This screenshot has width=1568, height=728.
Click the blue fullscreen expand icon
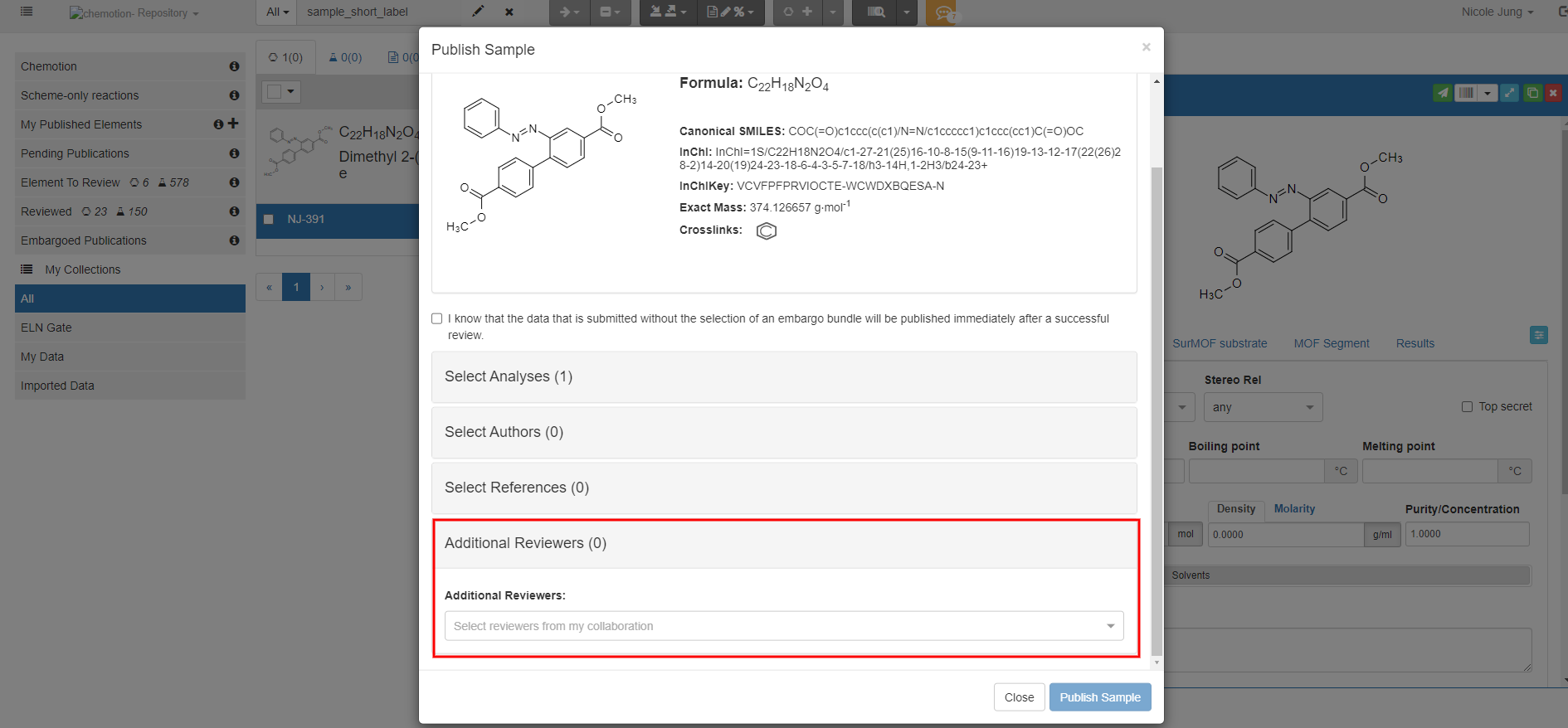click(1510, 93)
